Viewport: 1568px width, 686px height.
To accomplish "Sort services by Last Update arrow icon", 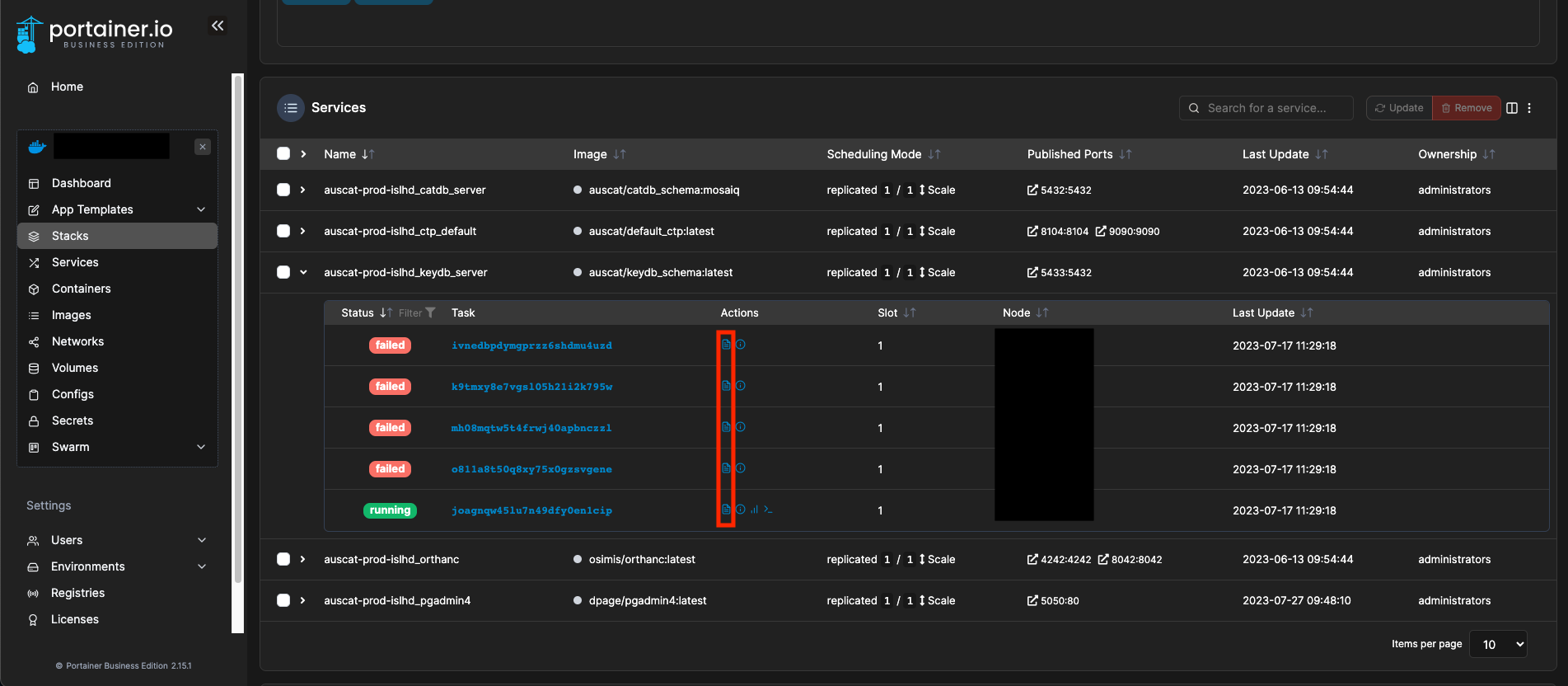I will (1322, 154).
